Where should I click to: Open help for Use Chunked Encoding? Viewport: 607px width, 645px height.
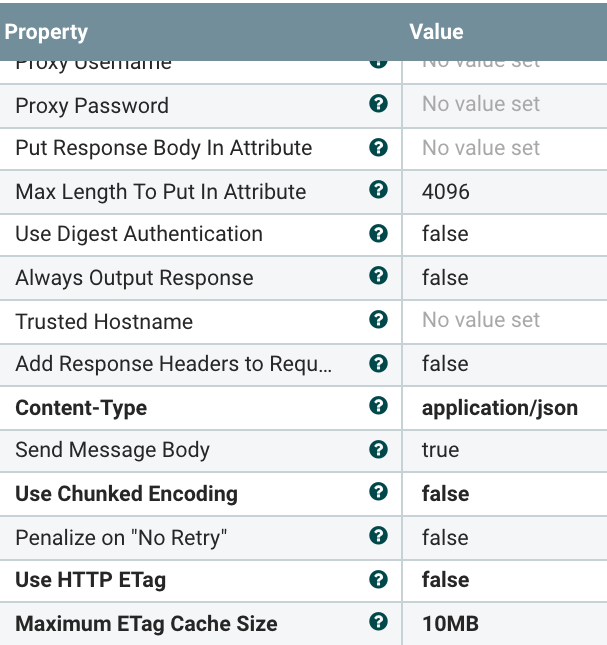click(378, 492)
